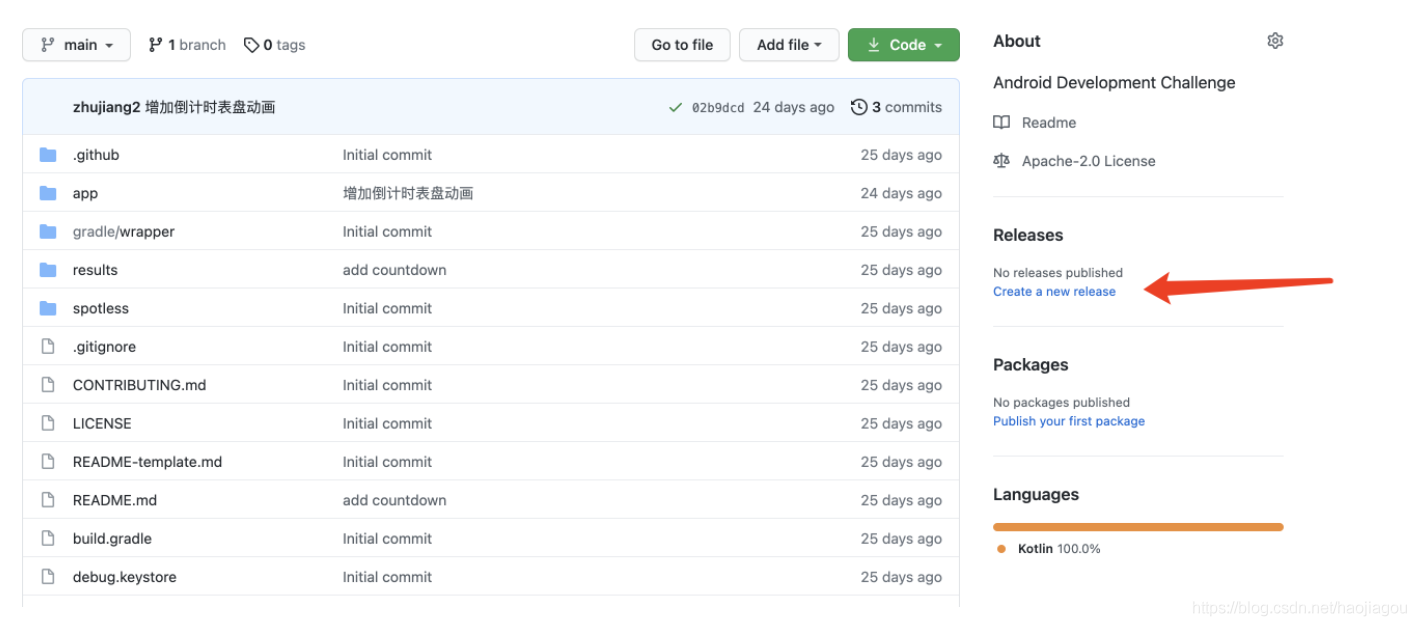Image resolution: width=1416 pixels, height=626 pixels.
Task: Click file icon next to CONTRIBUTING.md
Action: pyautogui.click(x=47, y=385)
